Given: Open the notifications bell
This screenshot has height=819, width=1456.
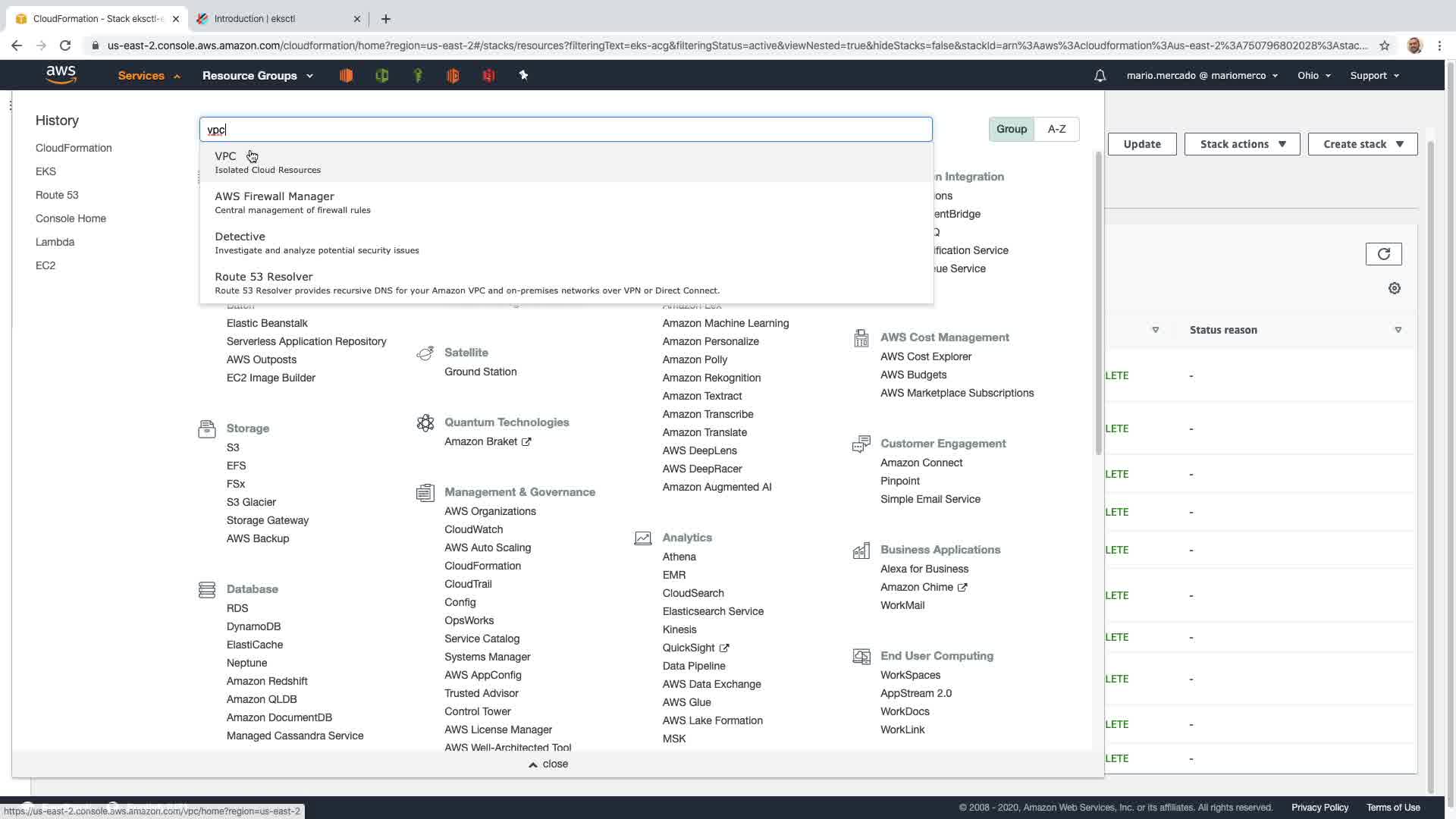Looking at the screenshot, I should coord(1100,76).
